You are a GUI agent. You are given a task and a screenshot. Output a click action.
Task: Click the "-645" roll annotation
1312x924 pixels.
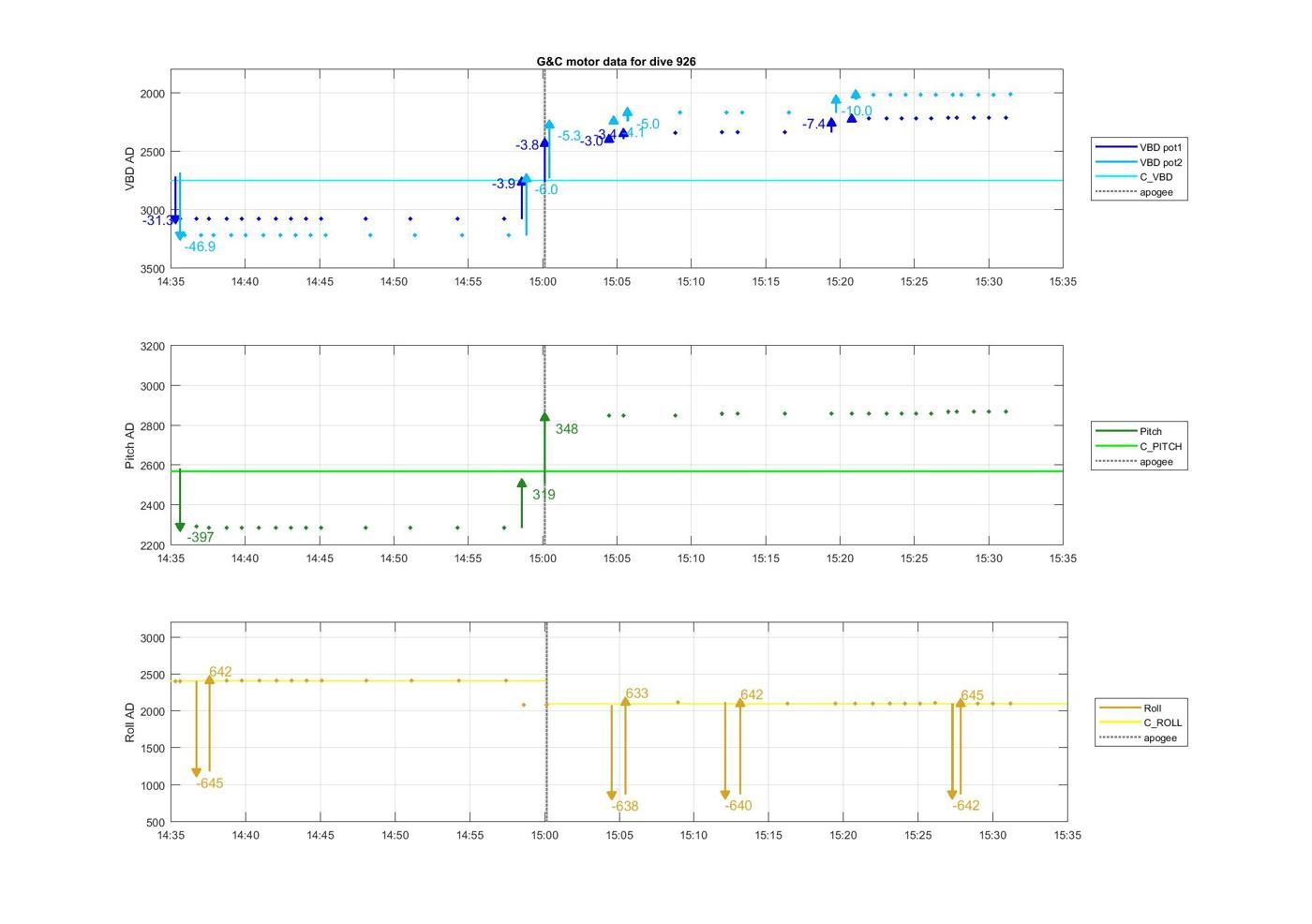coord(210,783)
